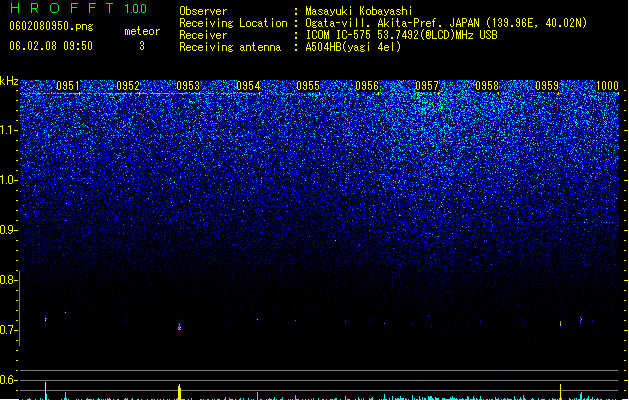Click the 0952 time marker

pos(128,86)
